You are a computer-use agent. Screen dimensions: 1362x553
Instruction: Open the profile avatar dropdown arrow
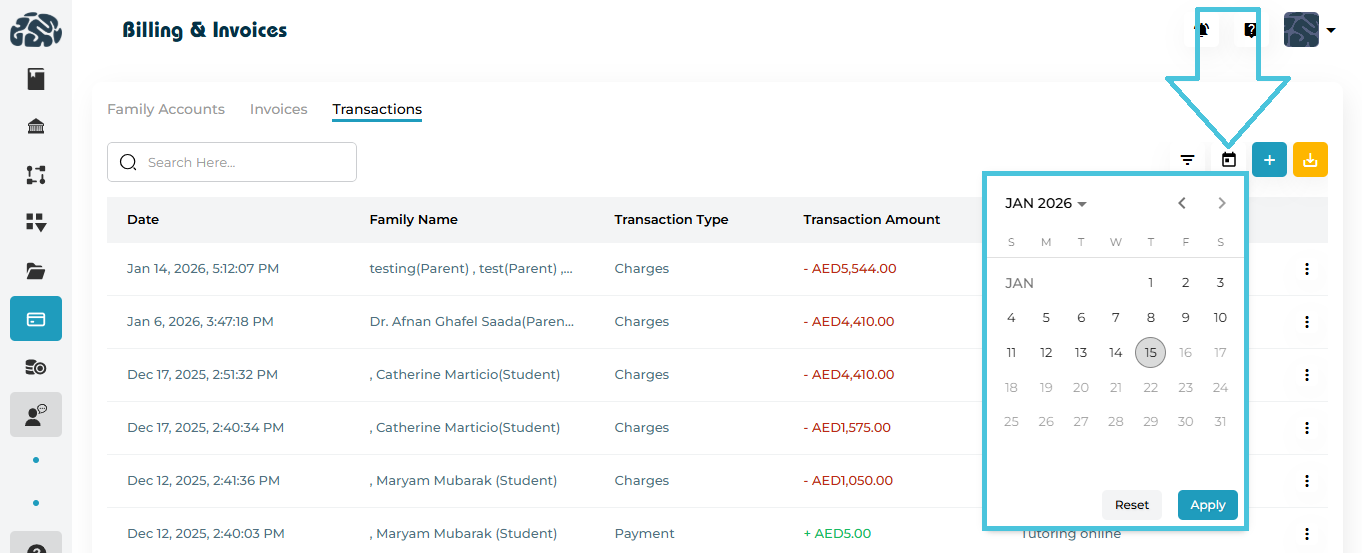click(1331, 30)
